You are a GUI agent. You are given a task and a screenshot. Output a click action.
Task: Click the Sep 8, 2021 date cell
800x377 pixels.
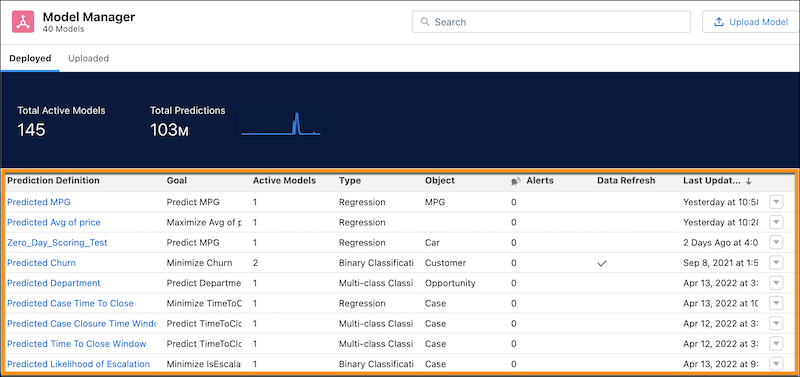tap(720, 263)
